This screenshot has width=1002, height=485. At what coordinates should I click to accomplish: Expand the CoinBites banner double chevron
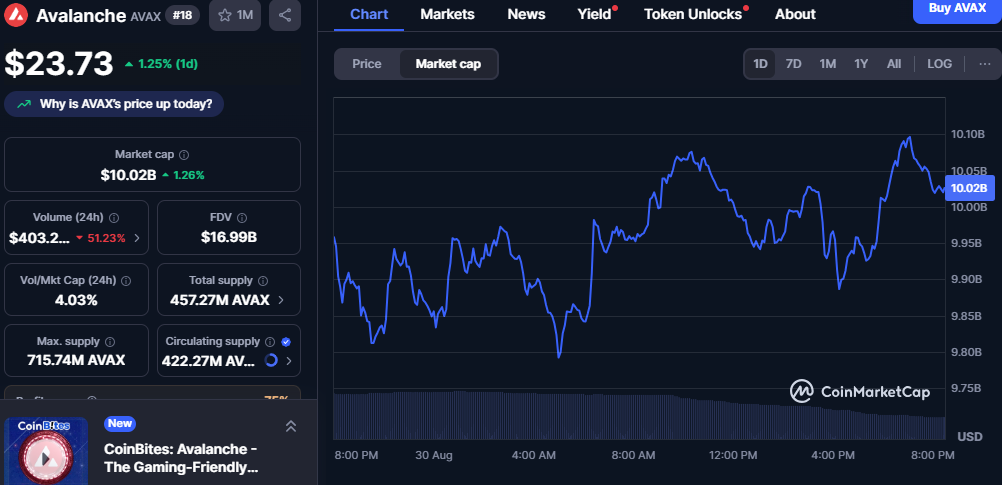click(x=291, y=426)
